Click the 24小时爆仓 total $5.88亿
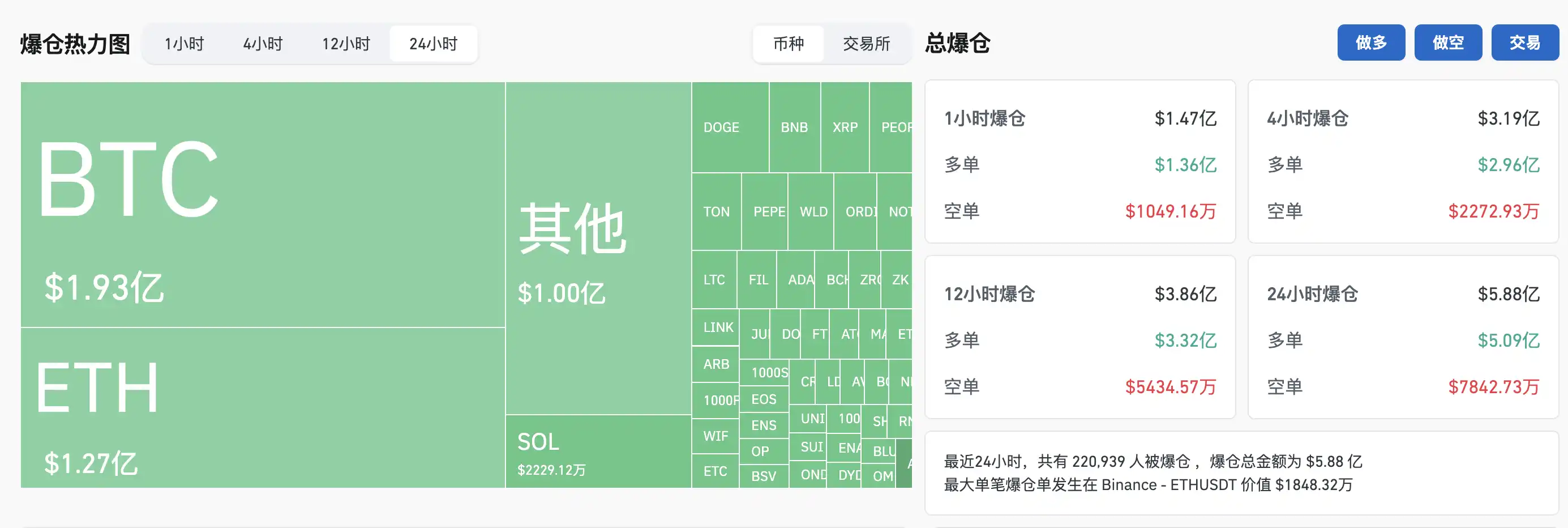The image size is (1568, 528). 1509,294
